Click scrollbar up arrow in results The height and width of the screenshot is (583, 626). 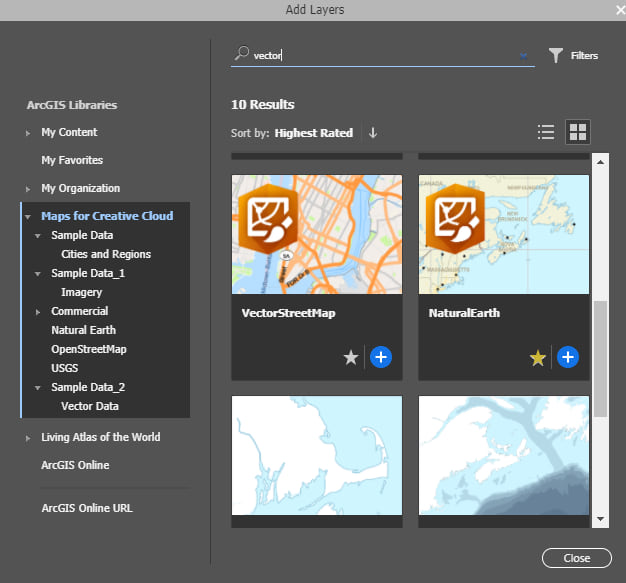(600, 162)
